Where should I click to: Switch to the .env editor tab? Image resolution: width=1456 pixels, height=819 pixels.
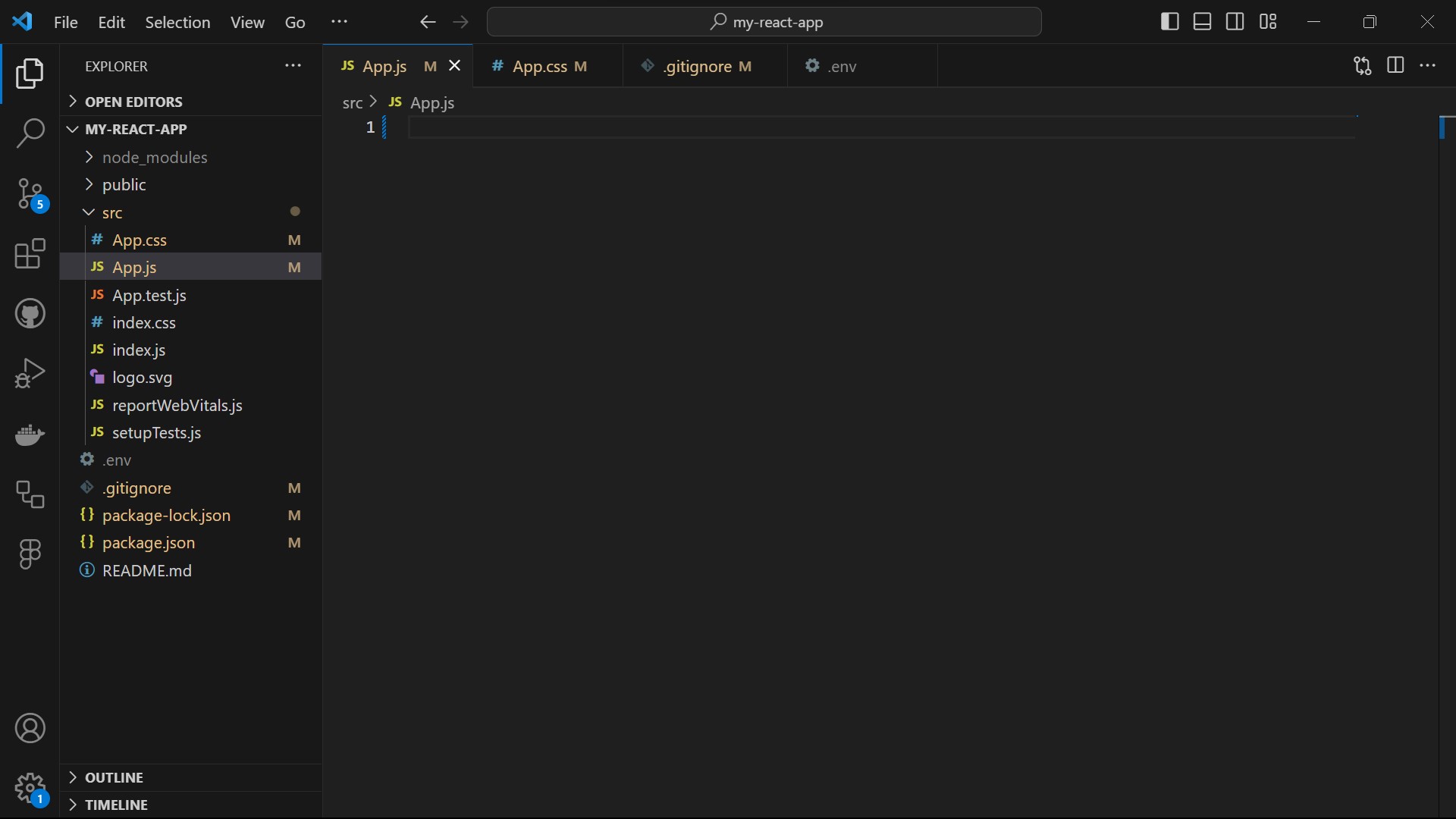[843, 67]
